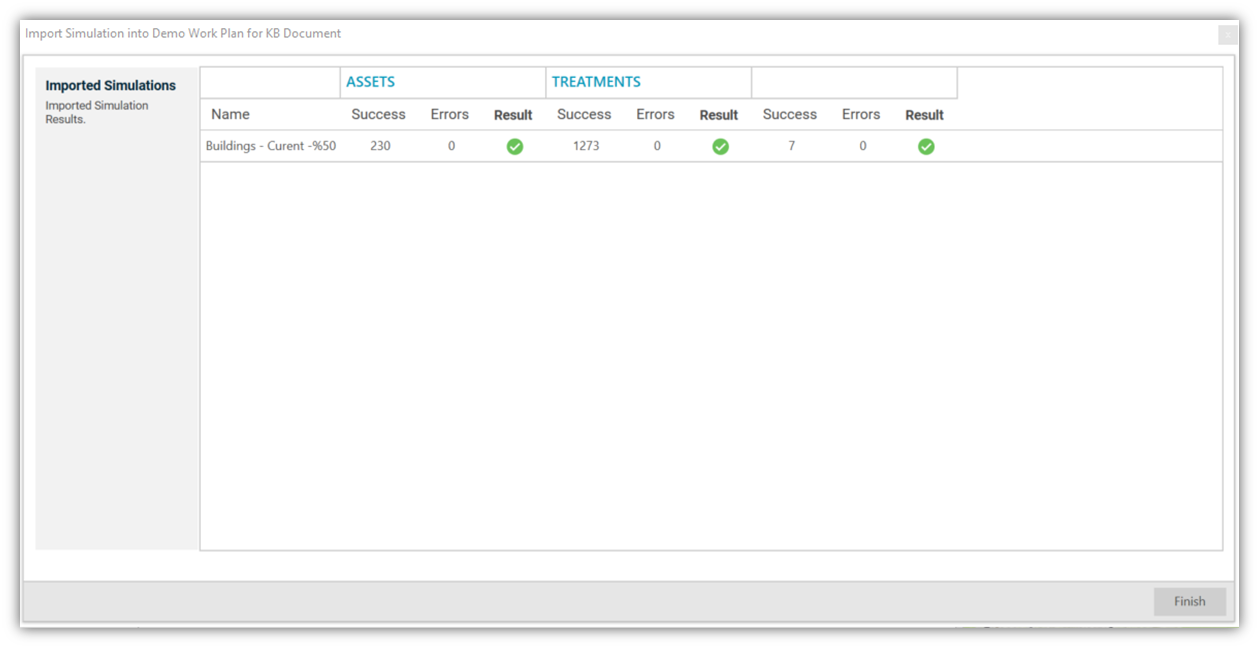Select the Treatments success value 1273

[x=586, y=146]
